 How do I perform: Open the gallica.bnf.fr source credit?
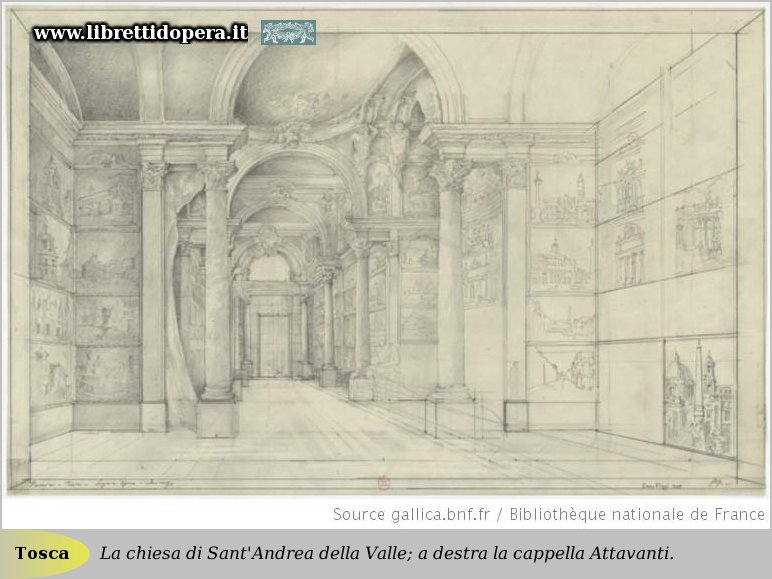[415, 514]
